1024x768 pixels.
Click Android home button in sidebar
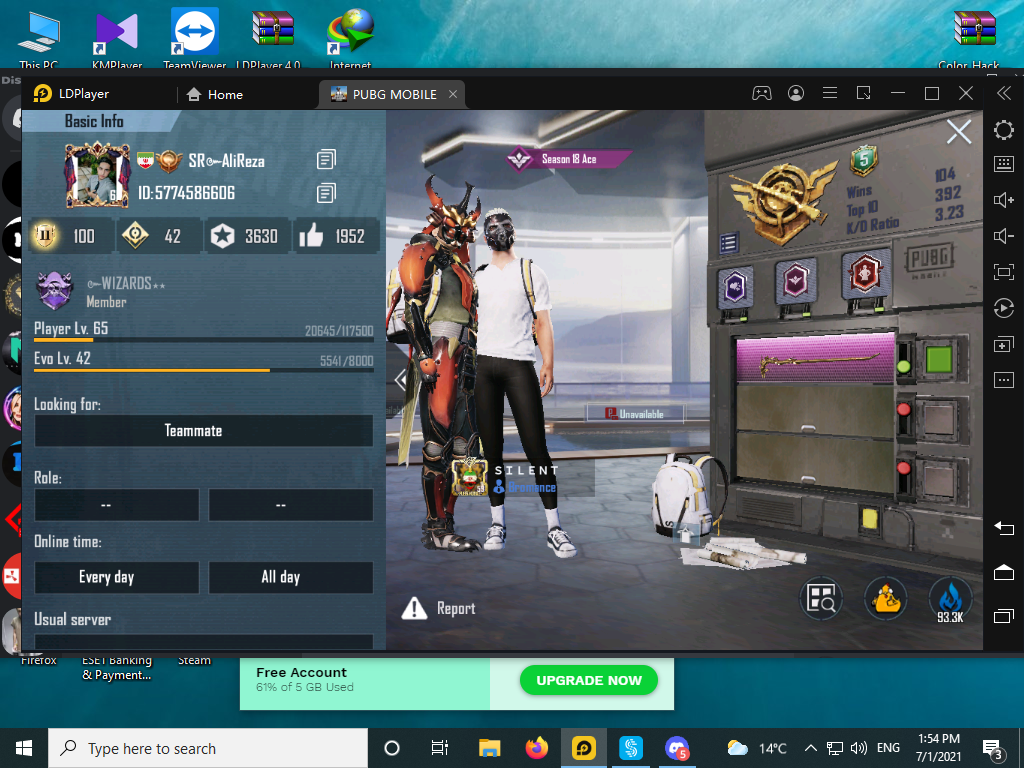(x=1004, y=572)
